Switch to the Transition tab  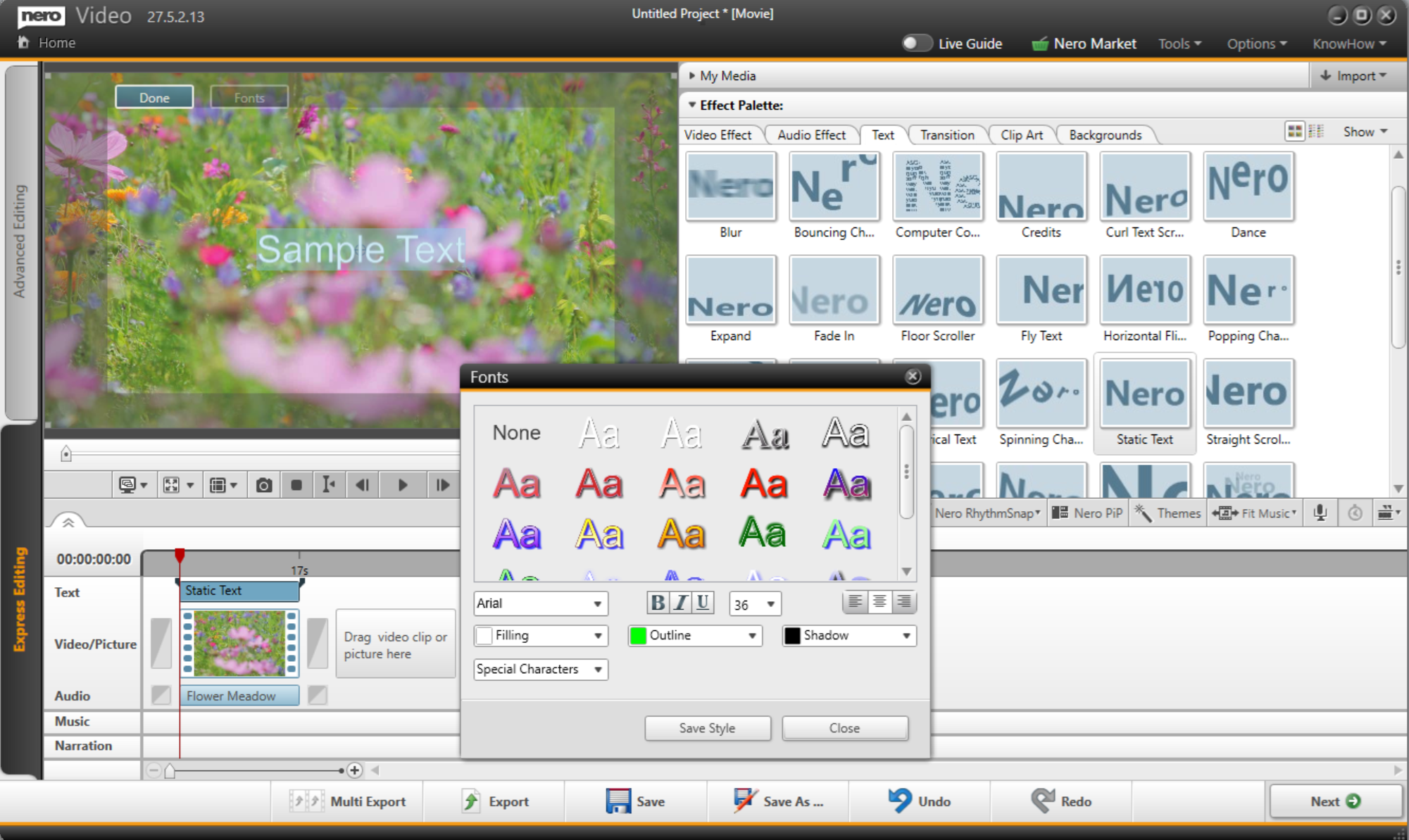click(947, 134)
